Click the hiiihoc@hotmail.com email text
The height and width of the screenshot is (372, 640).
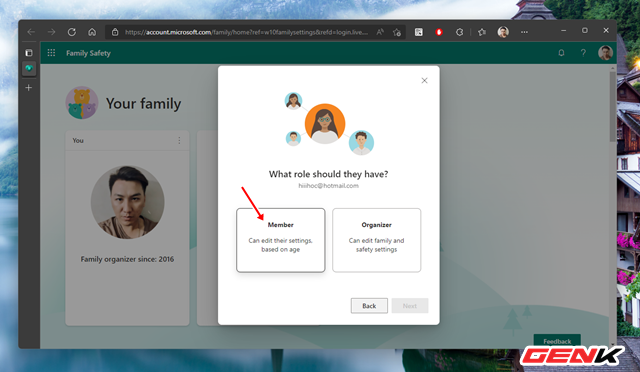329,186
